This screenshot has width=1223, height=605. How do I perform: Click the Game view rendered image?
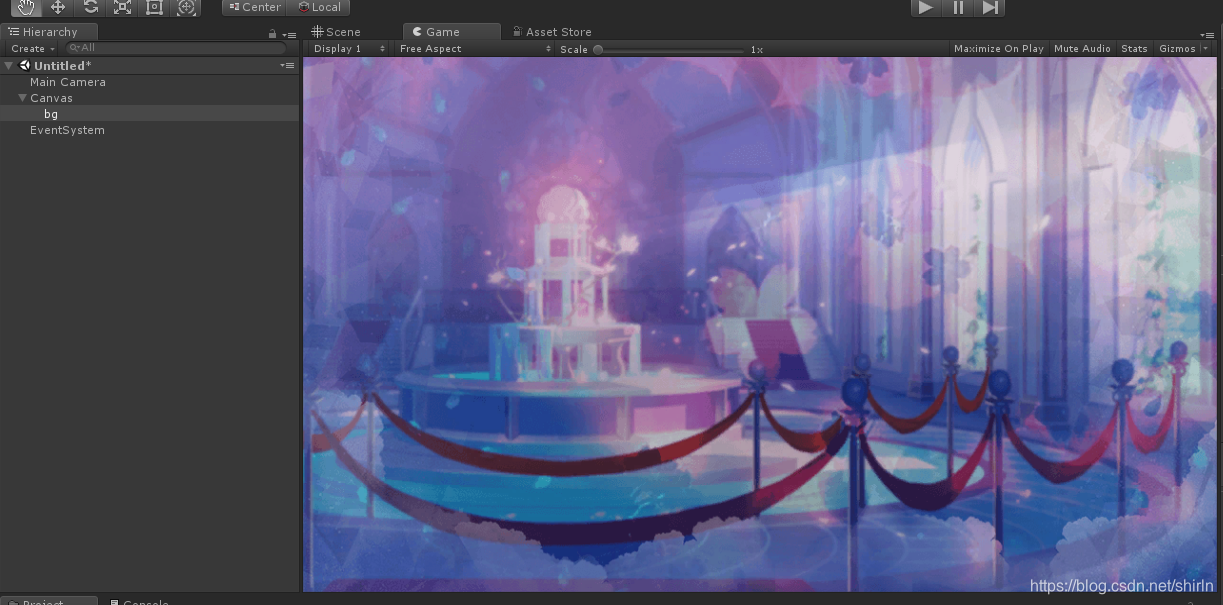(760, 324)
